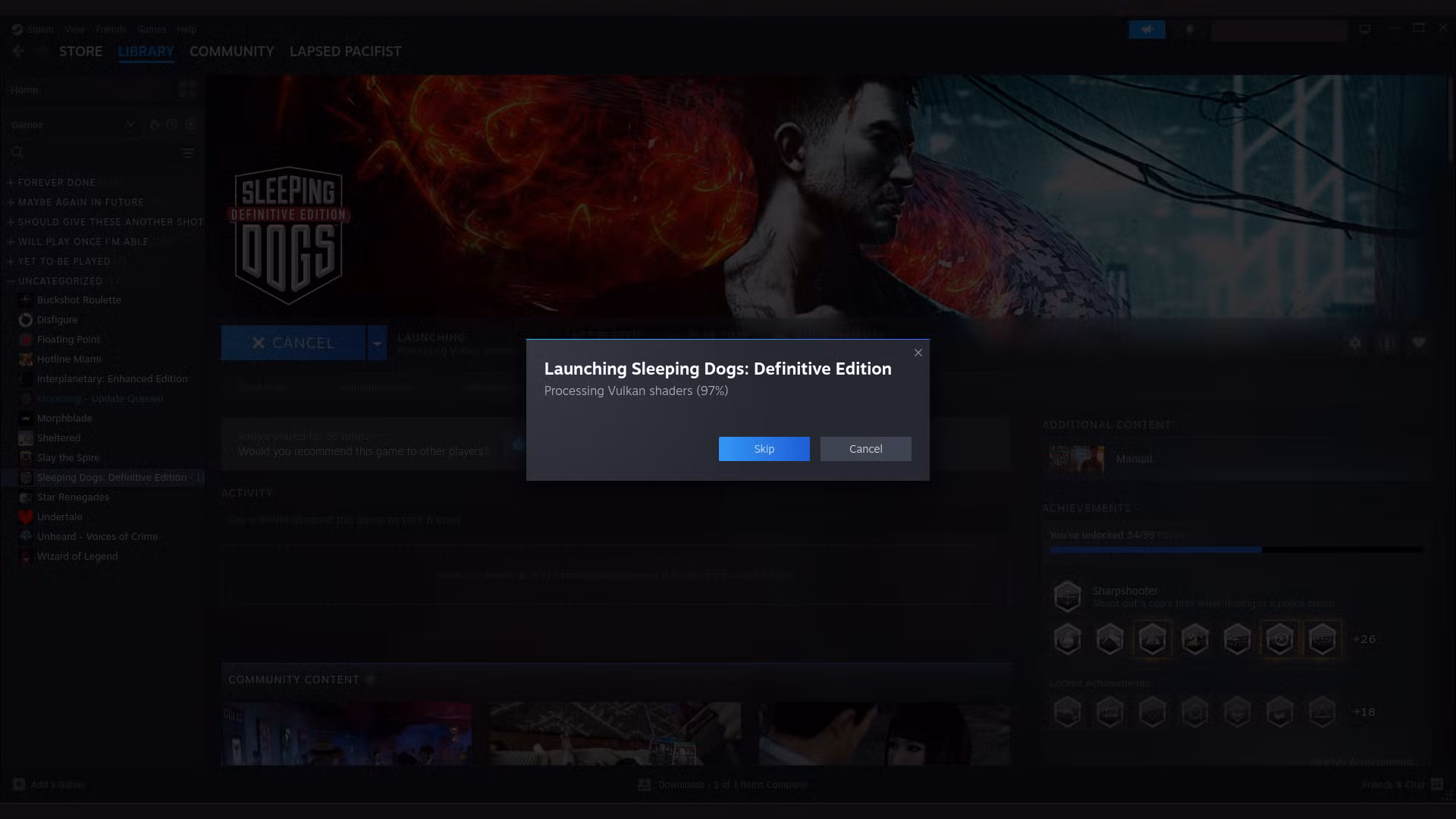Open the library filter options icon
The image size is (1456, 819).
187,152
